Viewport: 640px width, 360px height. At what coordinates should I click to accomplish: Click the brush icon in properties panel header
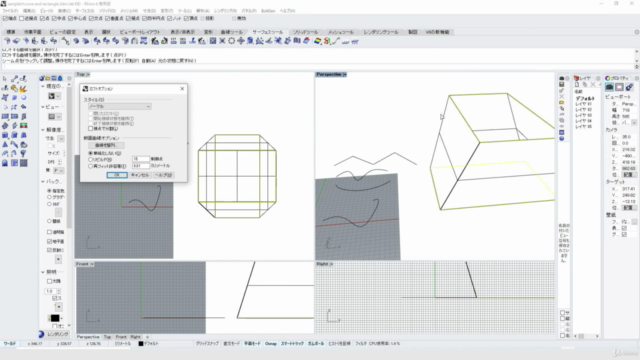click(x=629, y=87)
